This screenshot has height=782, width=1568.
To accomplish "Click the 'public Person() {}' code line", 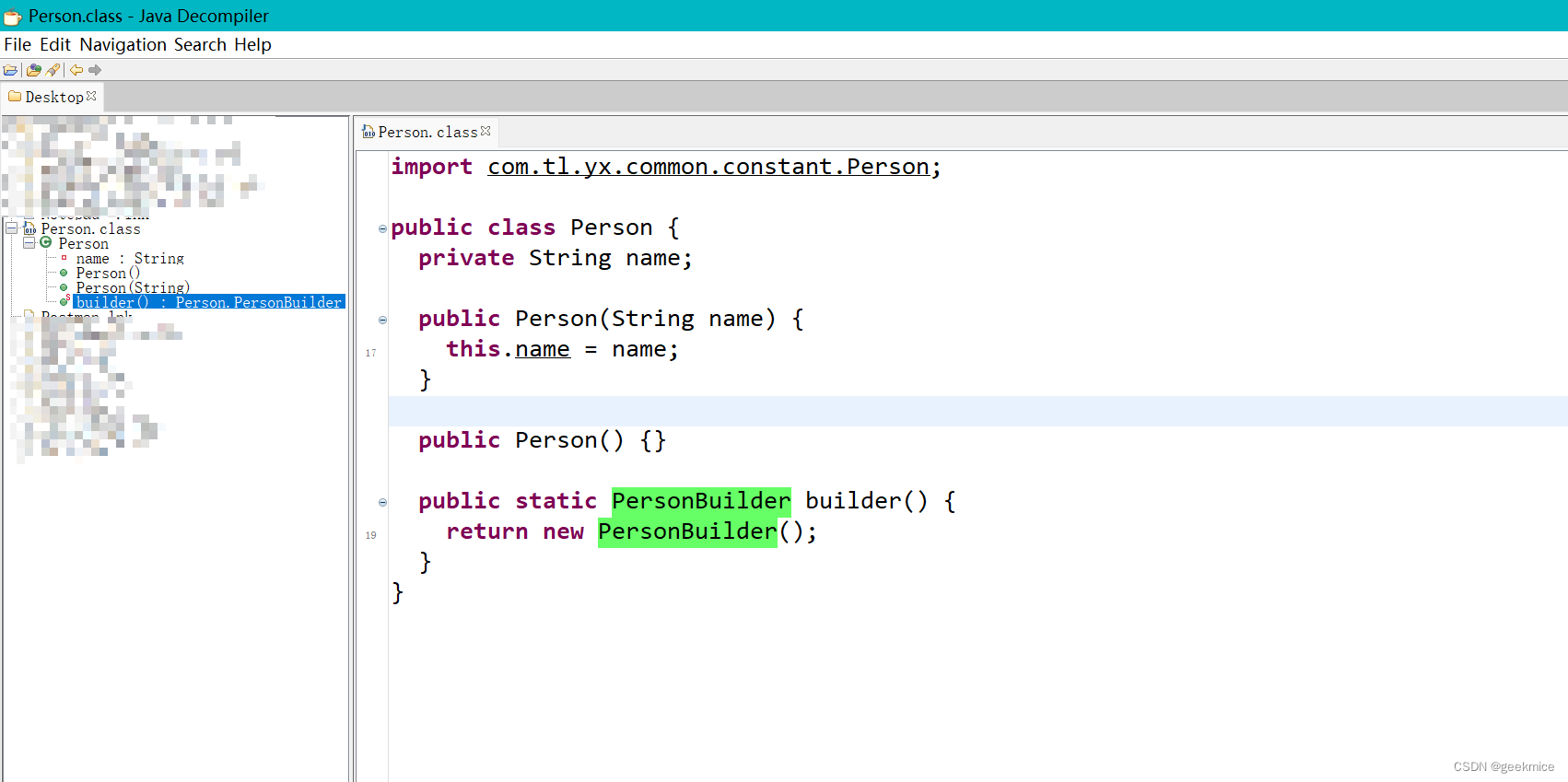I will coord(542,440).
